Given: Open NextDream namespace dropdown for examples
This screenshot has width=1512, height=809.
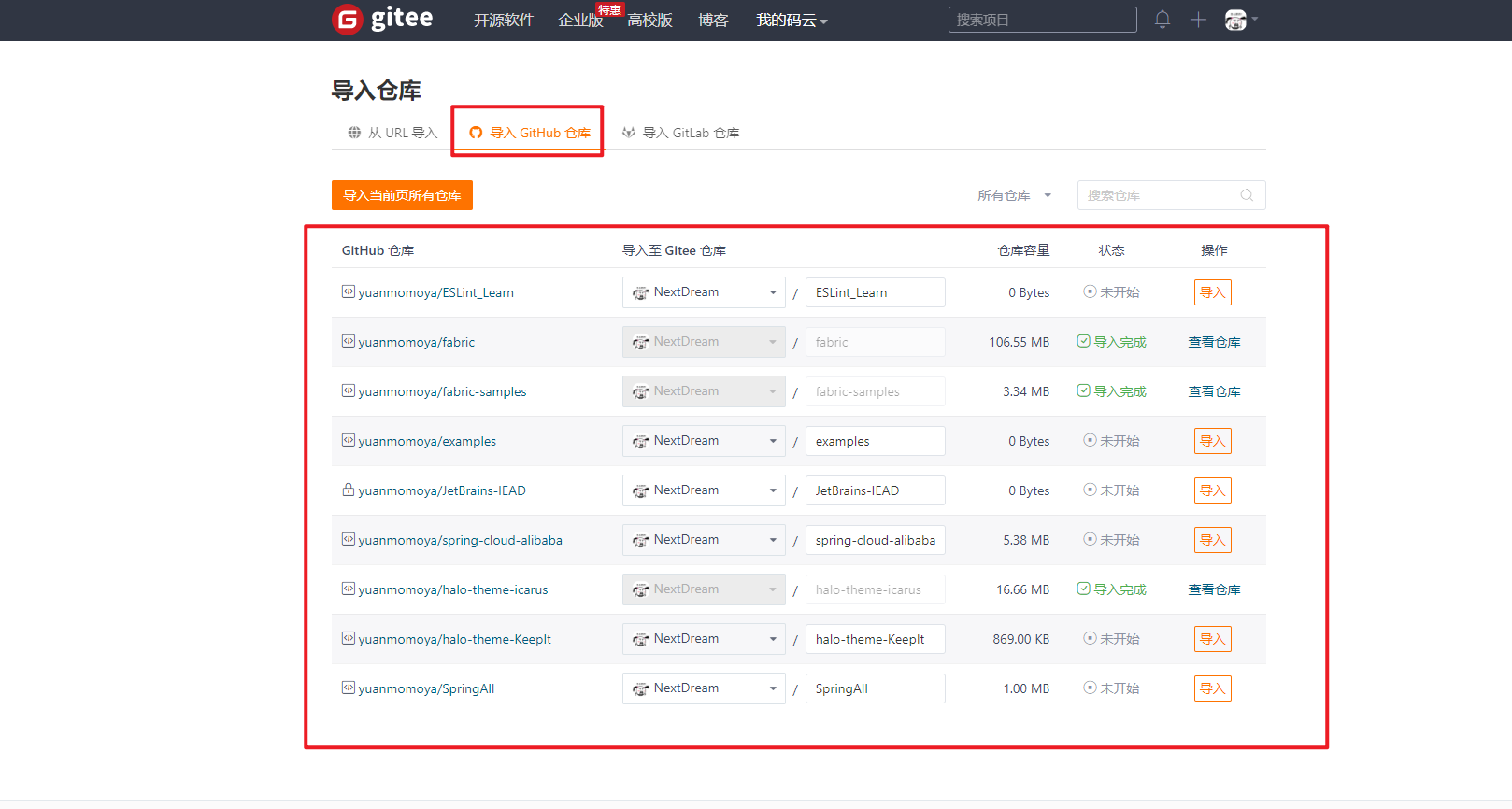Looking at the screenshot, I should click(x=704, y=441).
